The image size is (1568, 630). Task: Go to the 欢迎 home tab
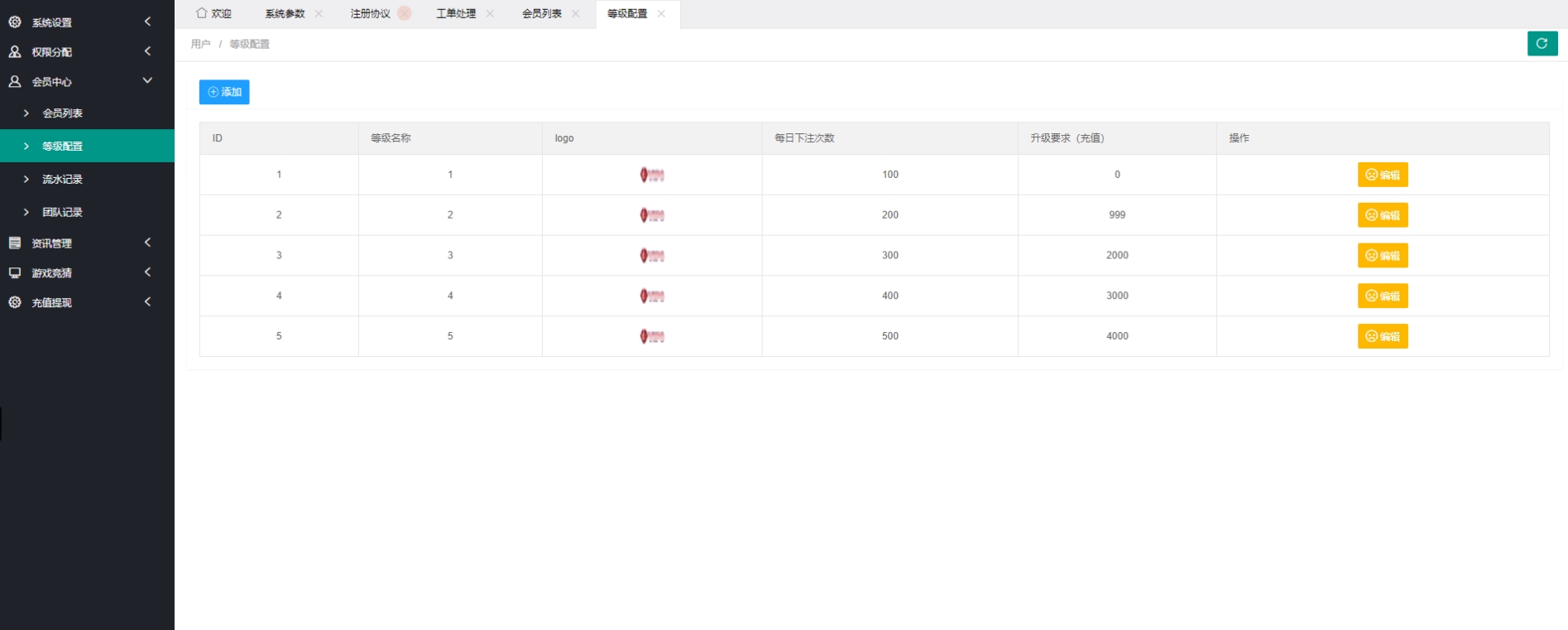213,14
